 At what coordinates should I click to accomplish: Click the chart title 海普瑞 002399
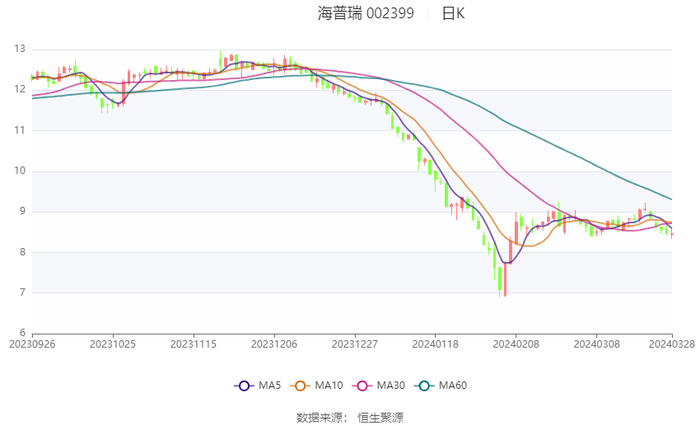click(366, 13)
